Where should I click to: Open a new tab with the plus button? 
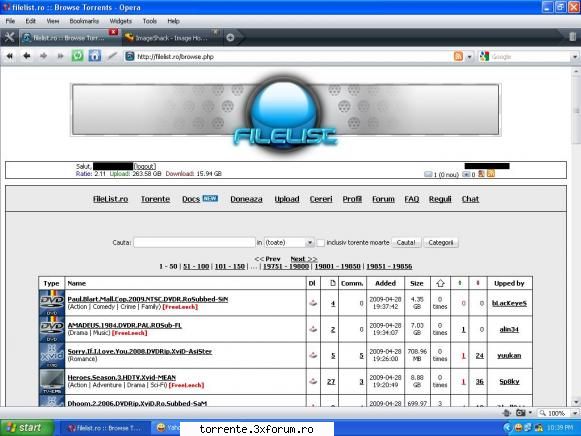pyautogui.click(x=230, y=37)
